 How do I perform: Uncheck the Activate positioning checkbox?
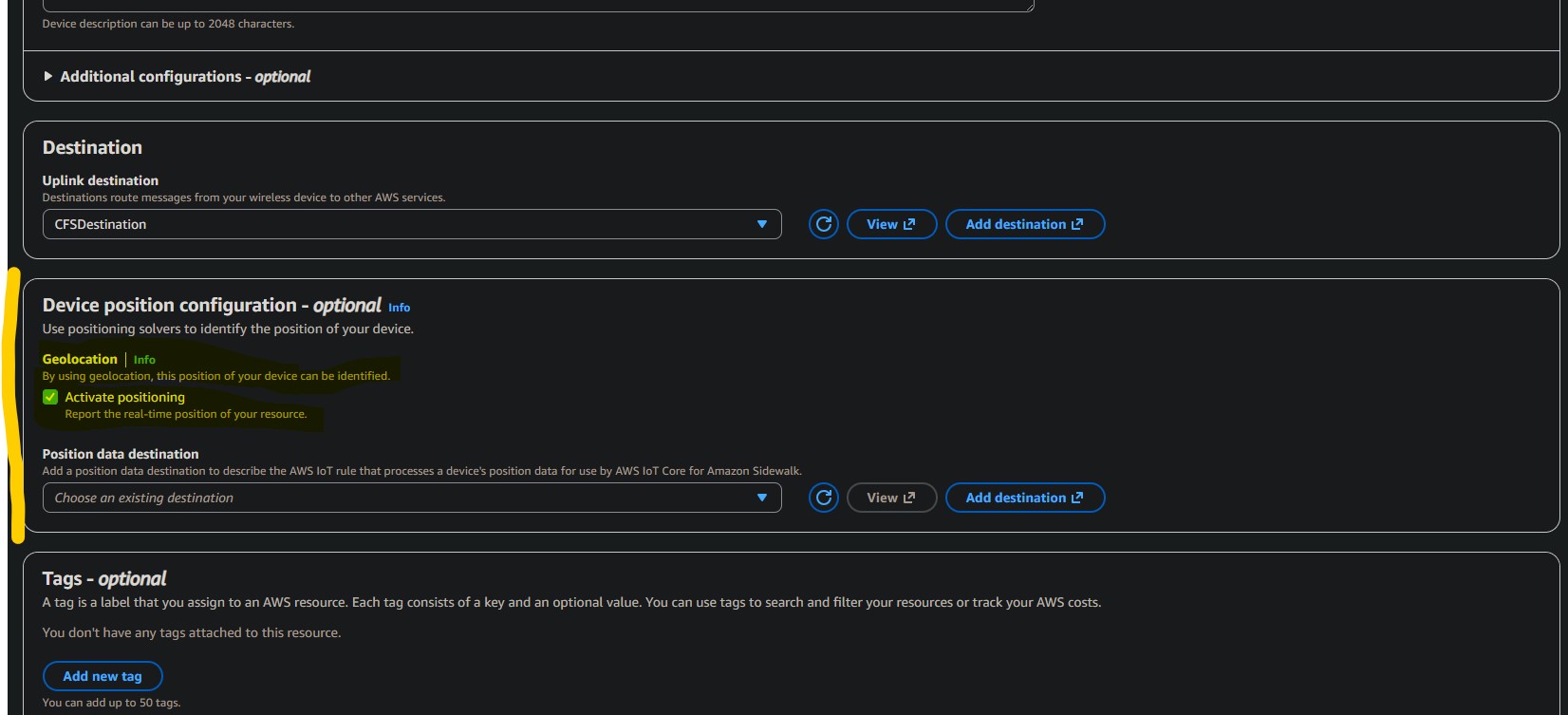pos(50,397)
